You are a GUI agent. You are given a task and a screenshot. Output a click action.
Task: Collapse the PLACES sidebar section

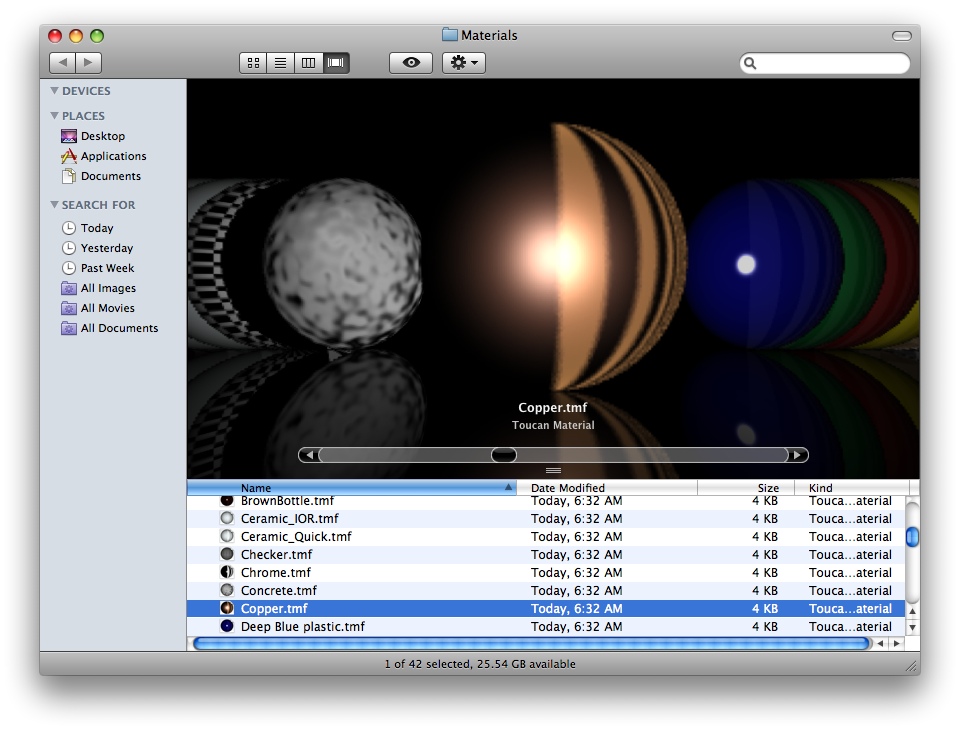coord(55,116)
